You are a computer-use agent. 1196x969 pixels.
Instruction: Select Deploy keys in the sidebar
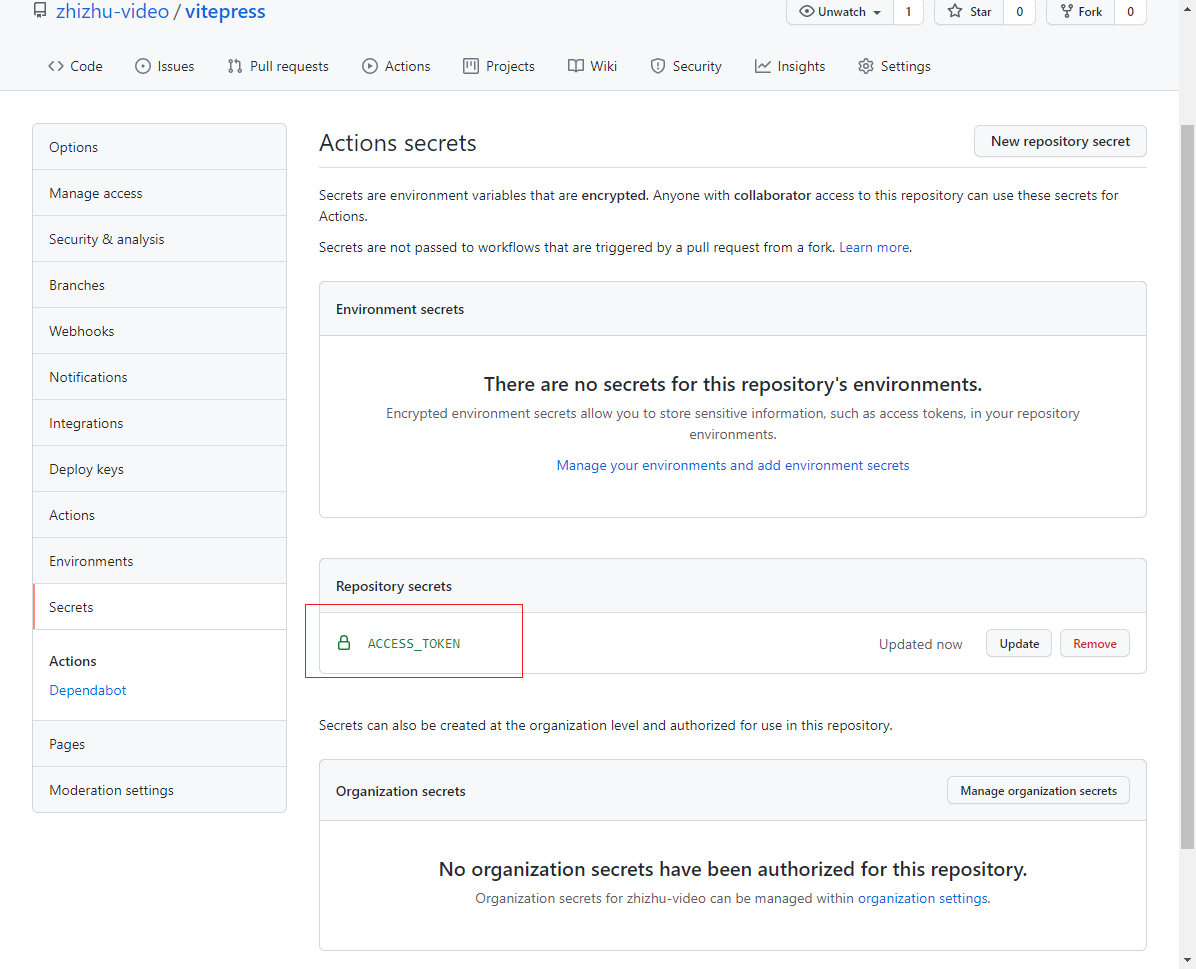click(x=86, y=469)
